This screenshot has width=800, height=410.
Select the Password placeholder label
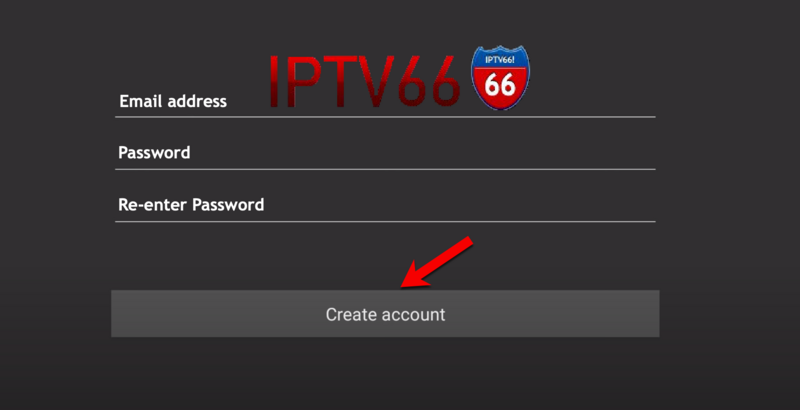(154, 152)
